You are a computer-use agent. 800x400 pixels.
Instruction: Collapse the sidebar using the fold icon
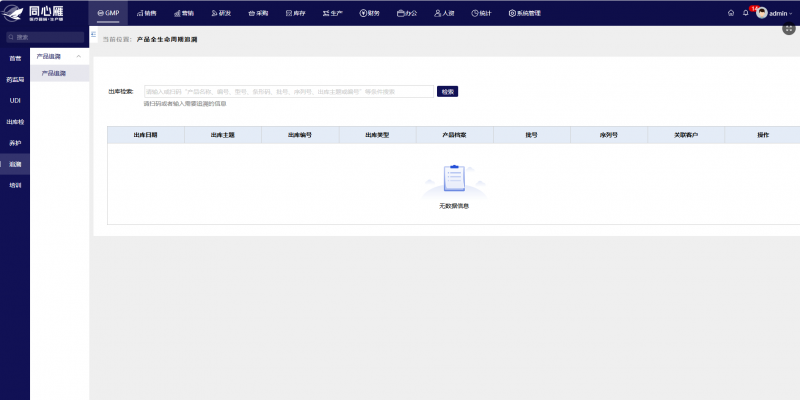tap(93, 34)
